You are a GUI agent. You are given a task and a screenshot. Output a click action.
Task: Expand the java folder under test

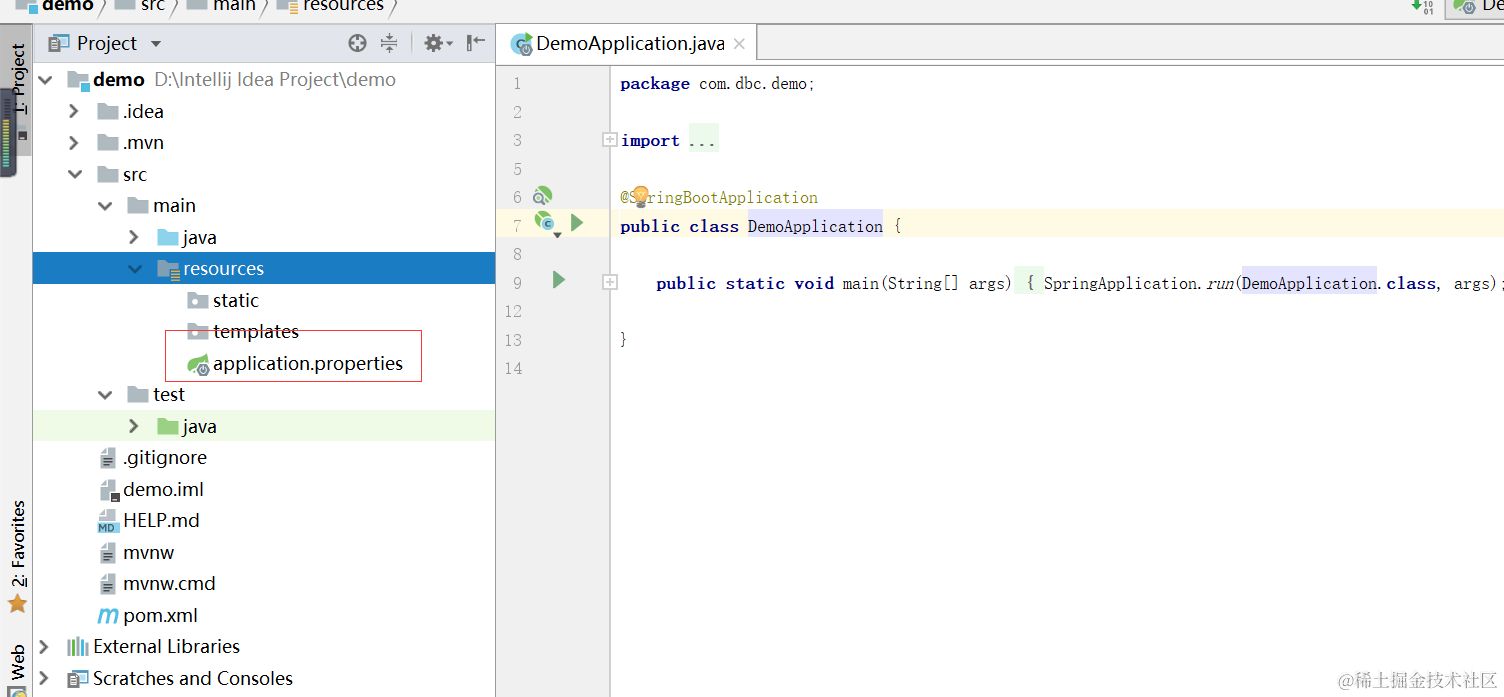pos(134,426)
